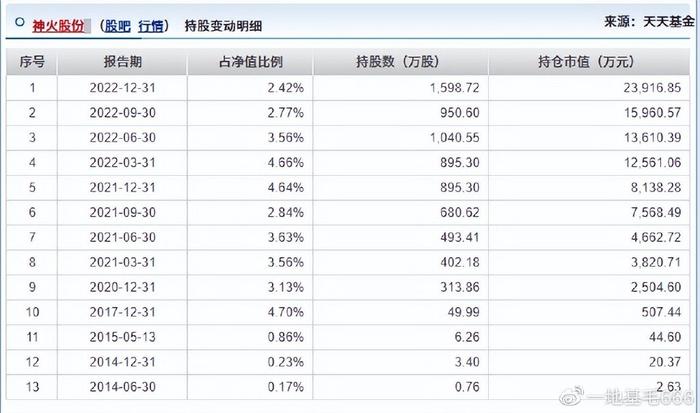
Task: Sort by the 持股数（万股） column header
Action: tap(400, 62)
